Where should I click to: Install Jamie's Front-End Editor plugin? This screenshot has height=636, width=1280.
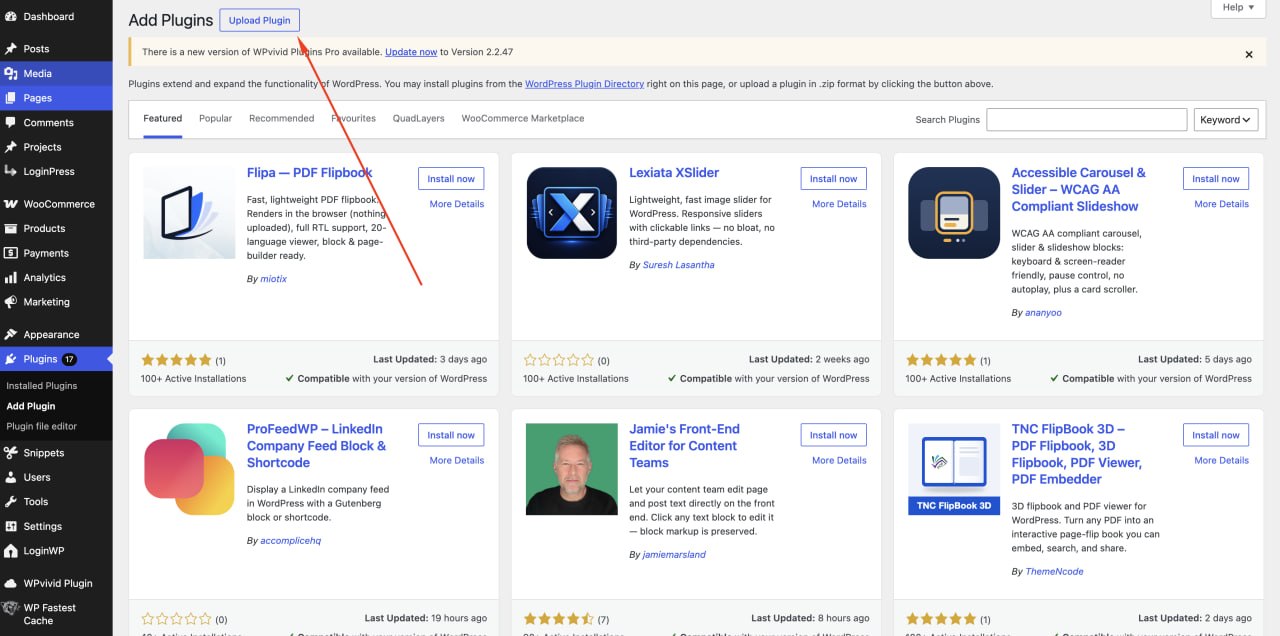[x=833, y=435]
